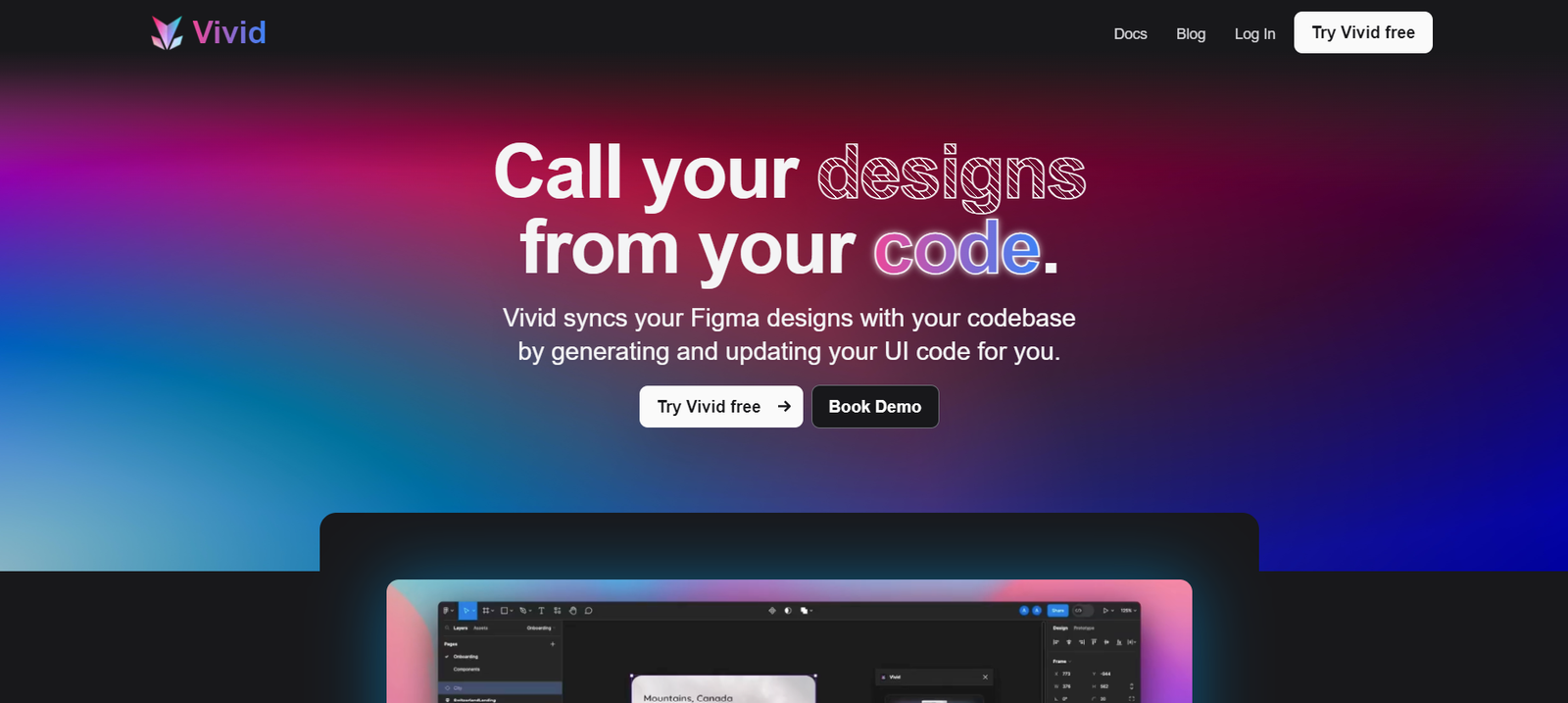Select the Text tool in Figma toolbar

(541, 611)
